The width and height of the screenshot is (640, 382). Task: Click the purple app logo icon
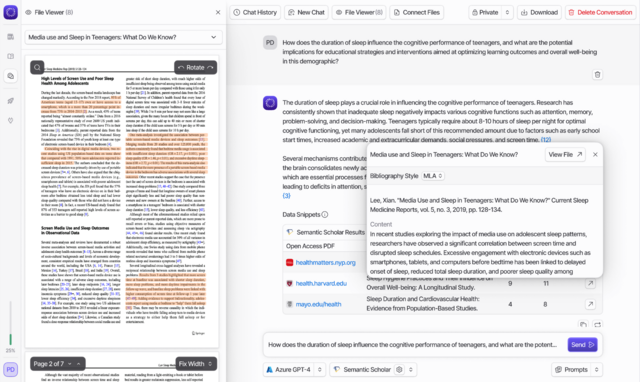pos(11,12)
